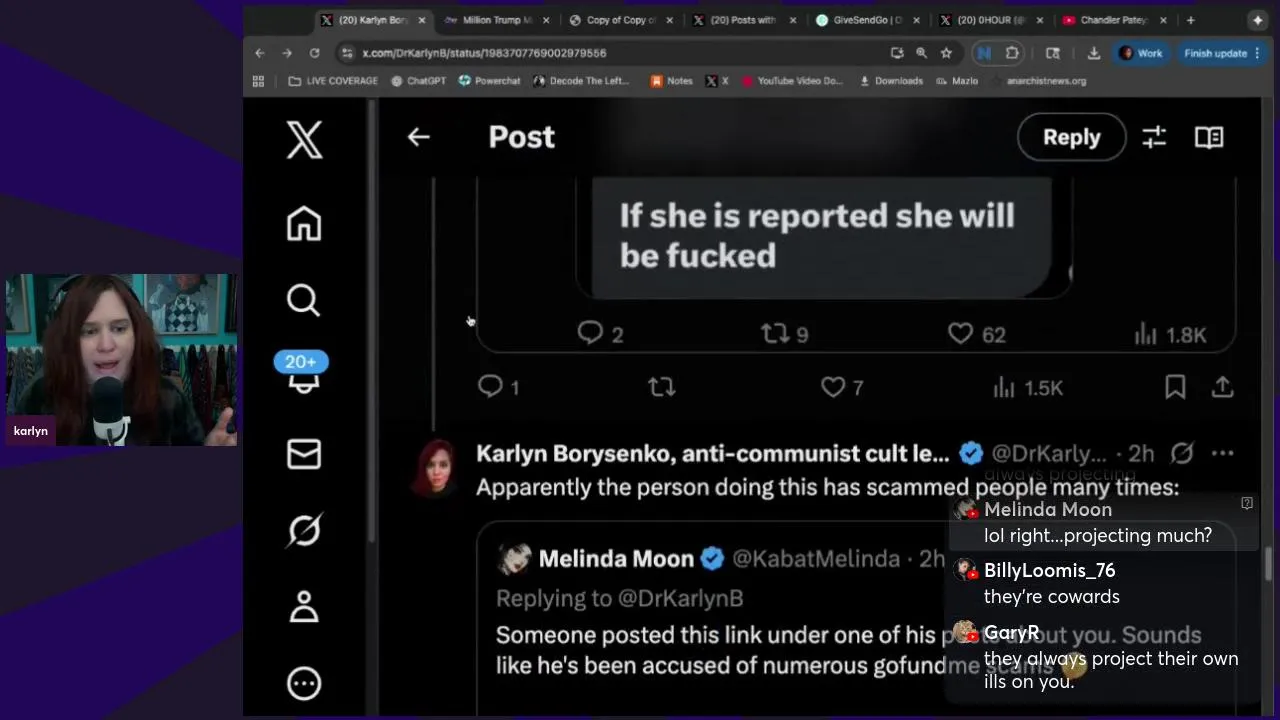1280x720 pixels.
Task: Open Messages envelope in the sidebar
Action: (x=304, y=454)
